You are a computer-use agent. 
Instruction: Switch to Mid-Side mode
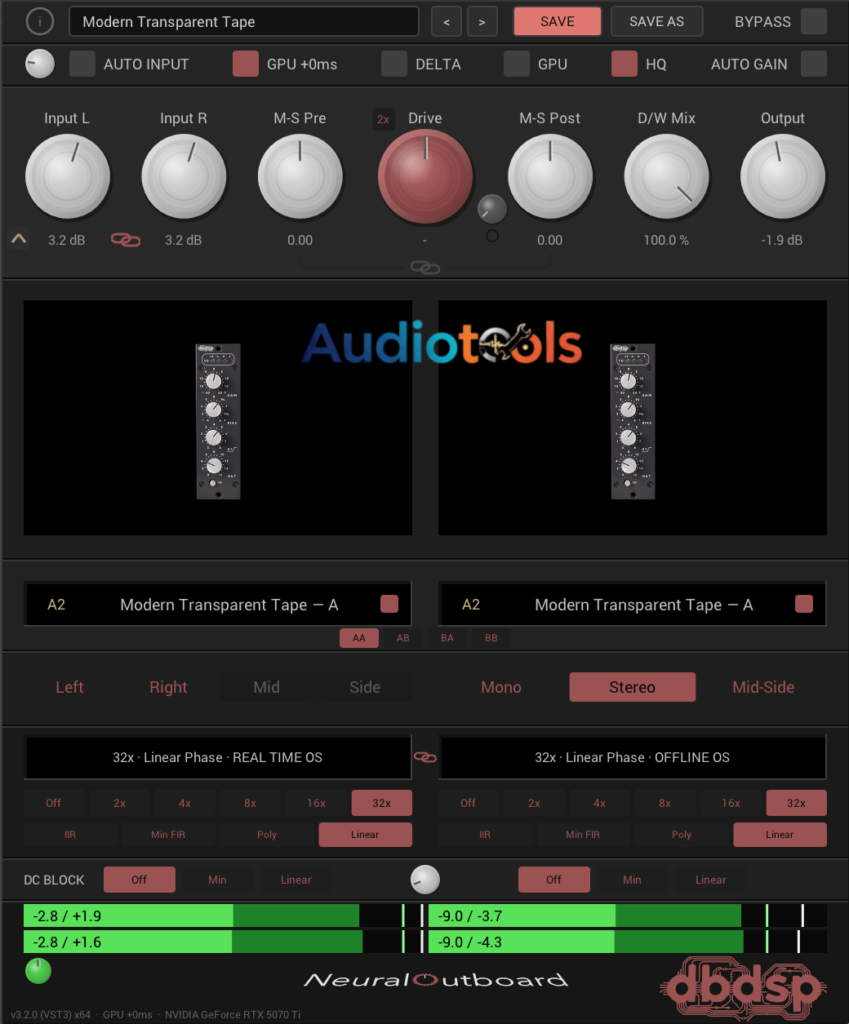[x=763, y=687]
